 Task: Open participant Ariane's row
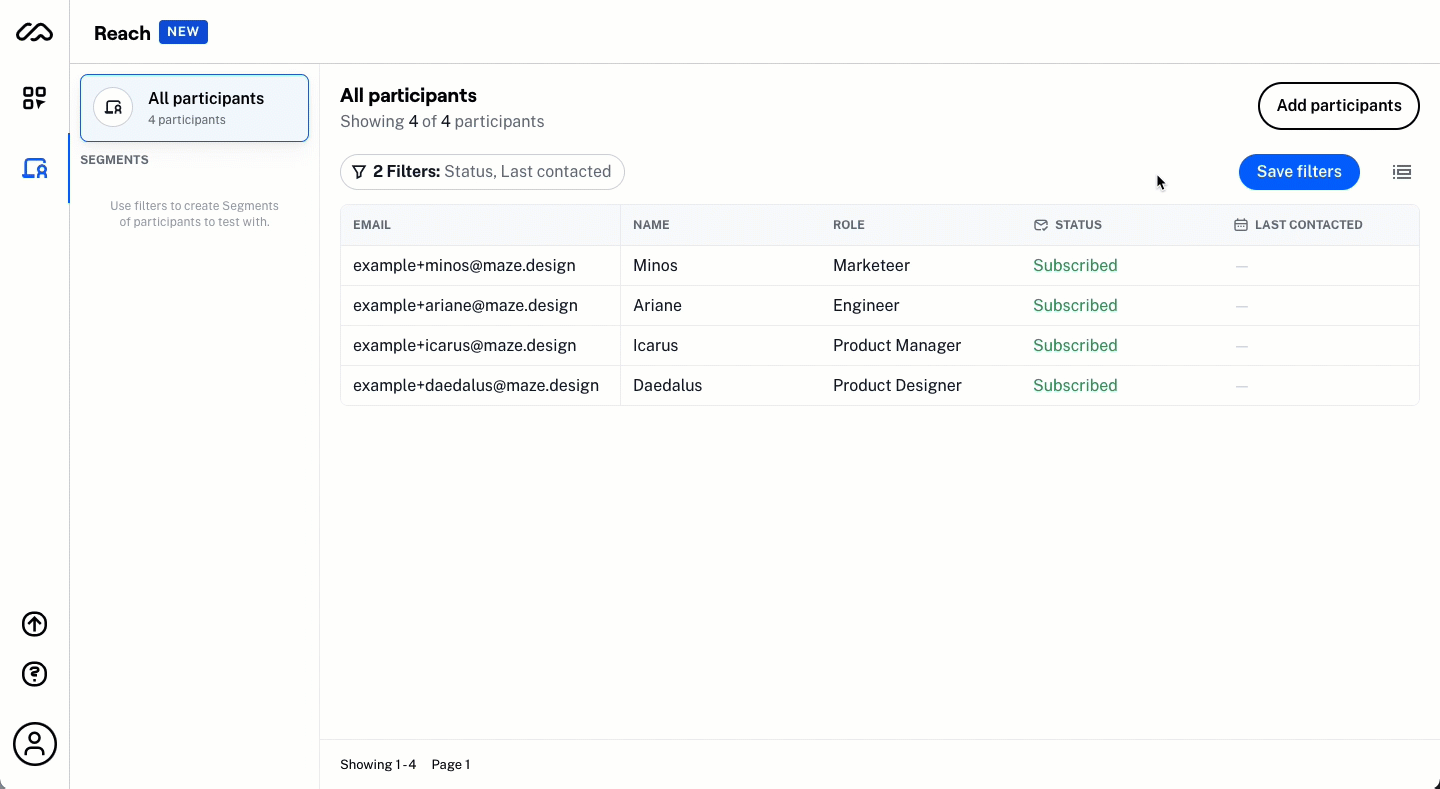pos(655,306)
